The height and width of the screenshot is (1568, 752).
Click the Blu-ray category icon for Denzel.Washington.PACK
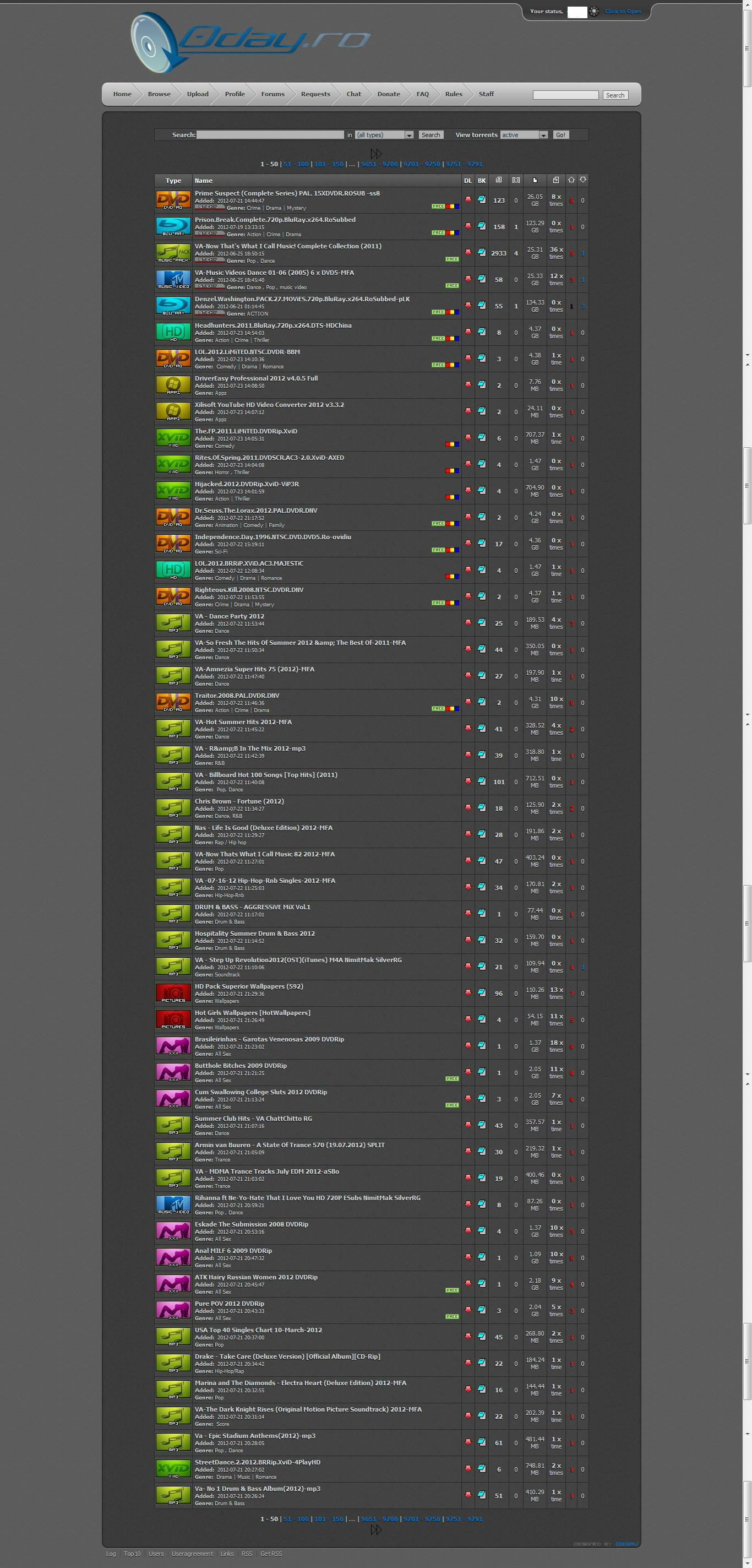[173, 306]
